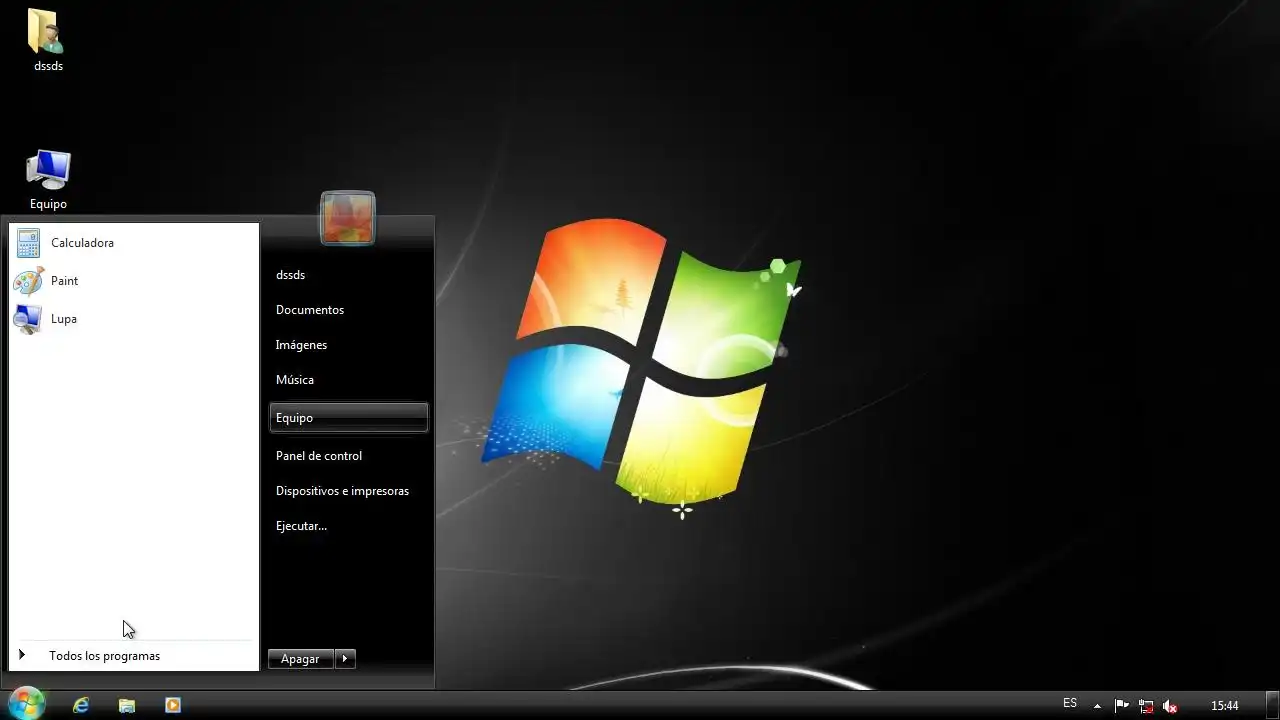
Task: Launch Paint from its palette icon
Action: [28, 281]
